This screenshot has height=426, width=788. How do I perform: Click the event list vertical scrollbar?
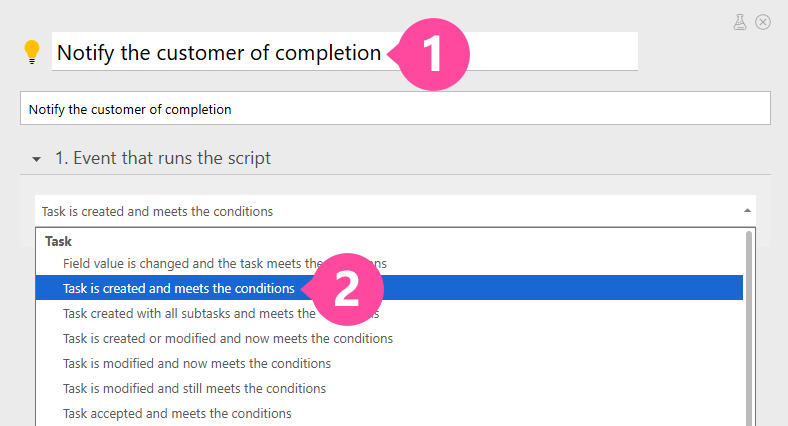coord(748,330)
